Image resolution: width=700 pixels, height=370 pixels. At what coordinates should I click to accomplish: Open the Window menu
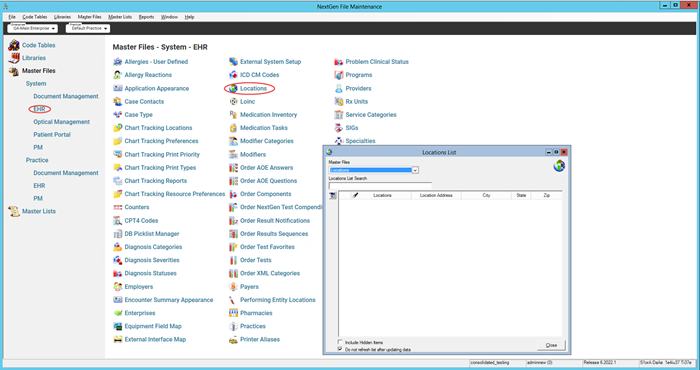coord(169,17)
